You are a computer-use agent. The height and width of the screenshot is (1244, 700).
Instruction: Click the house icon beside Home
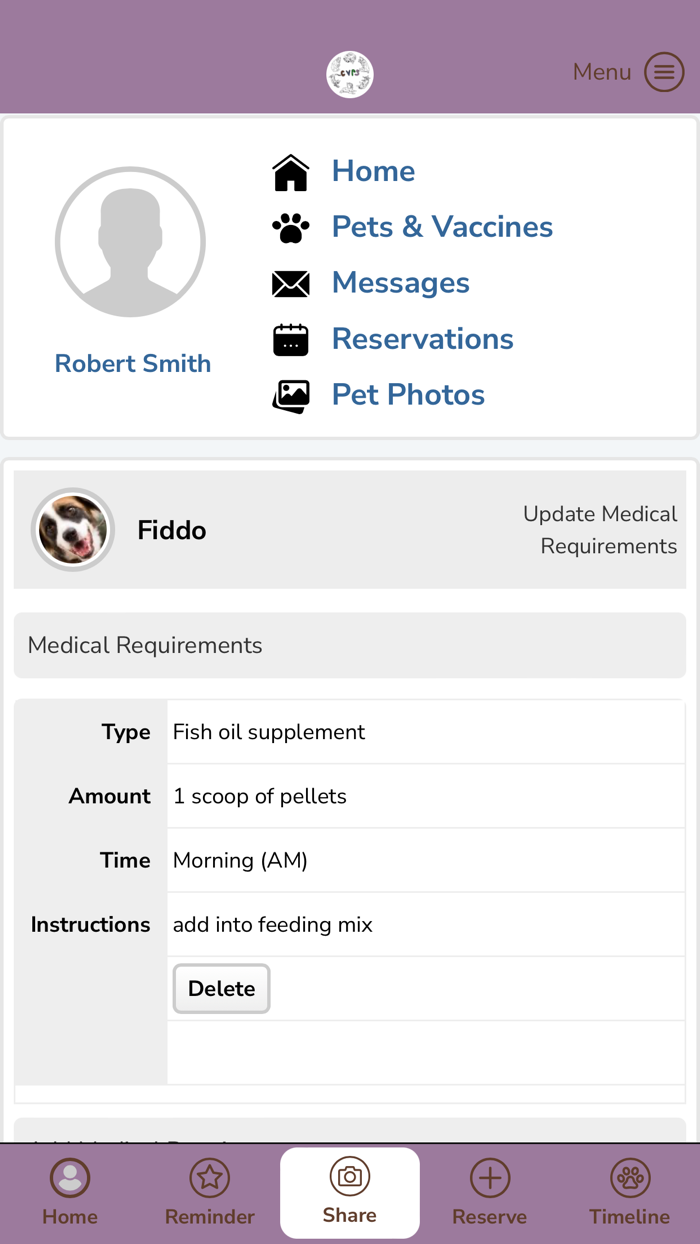point(291,172)
